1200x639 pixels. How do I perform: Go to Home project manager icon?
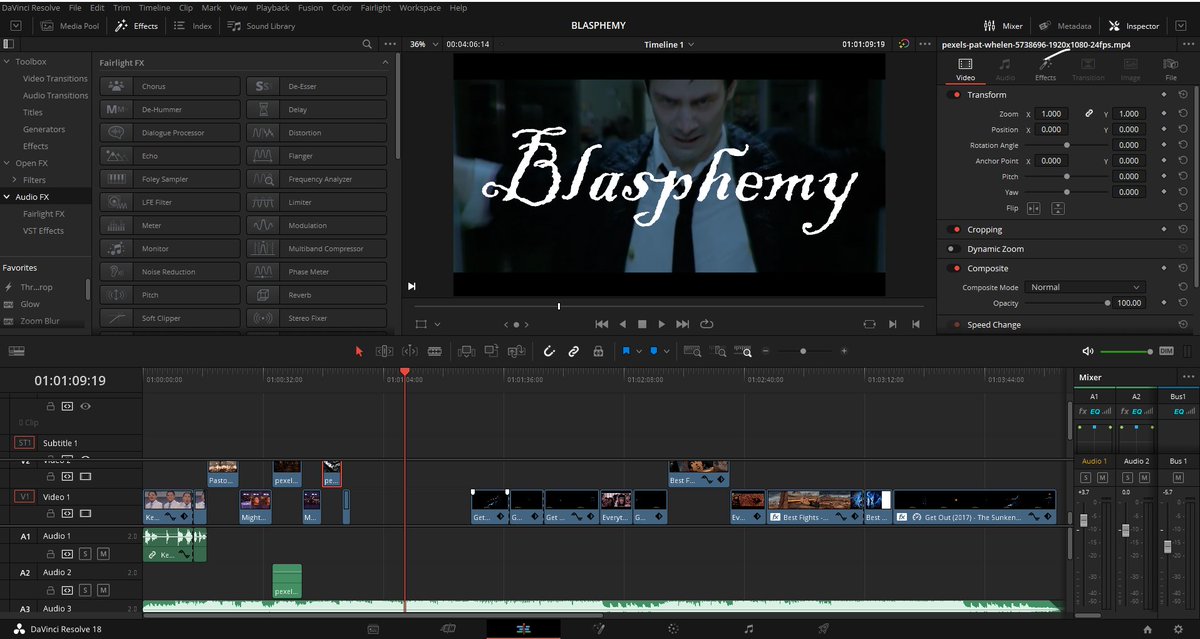[x=1147, y=629]
